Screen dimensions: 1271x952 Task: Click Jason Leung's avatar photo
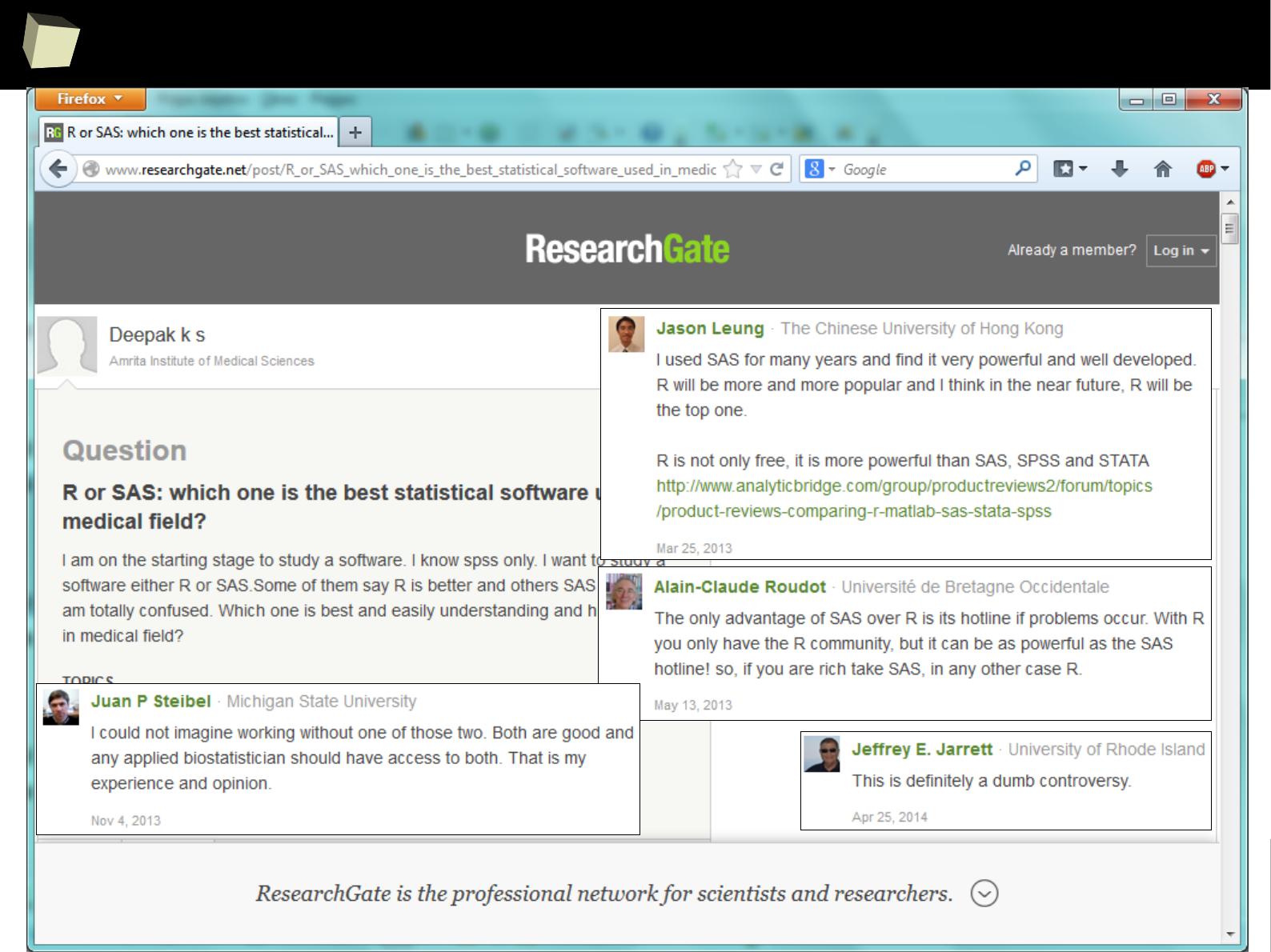coord(626,334)
